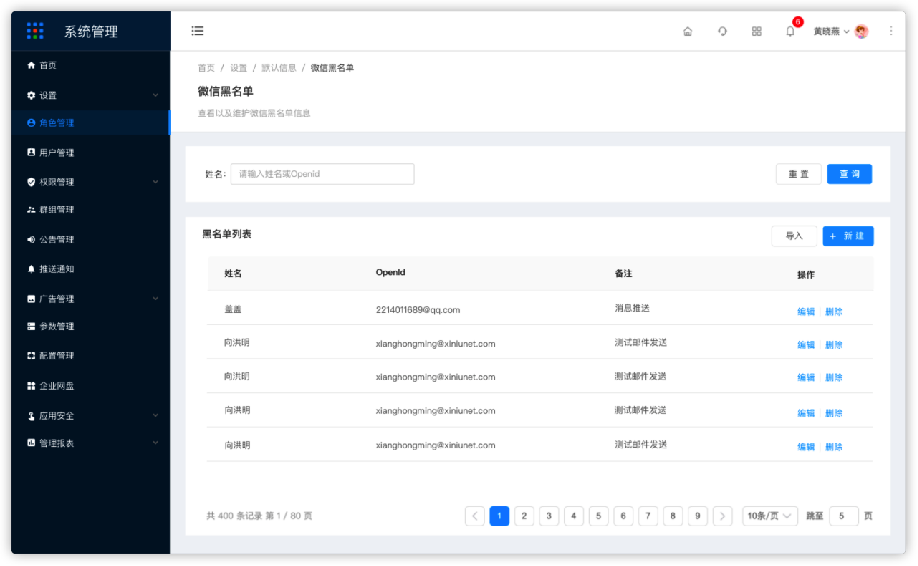Click the house icon beside 首页 in sidebar
The image size is (918, 566).
point(31,66)
